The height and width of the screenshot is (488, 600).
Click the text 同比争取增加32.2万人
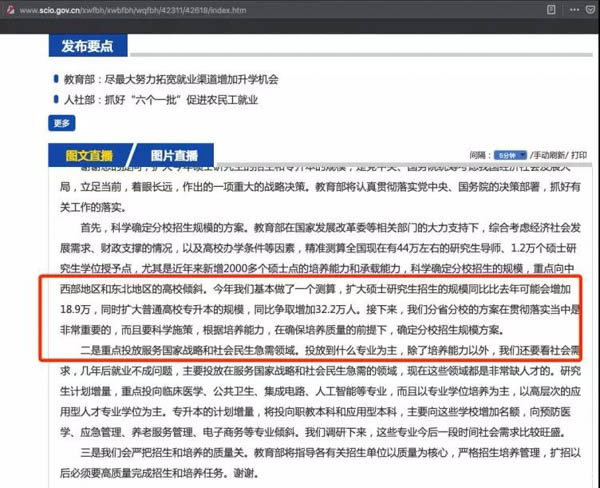(x=305, y=309)
